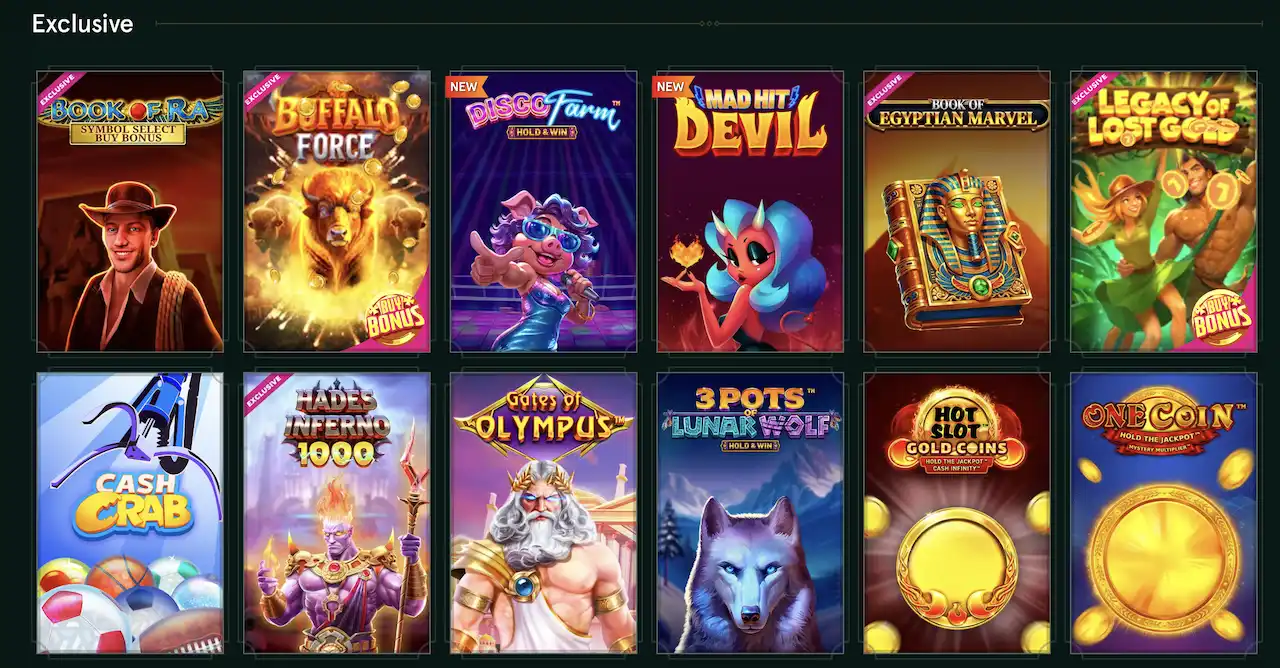The image size is (1280, 668).
Task: Select the Gates of Olympus game
Action: (544, 513)
